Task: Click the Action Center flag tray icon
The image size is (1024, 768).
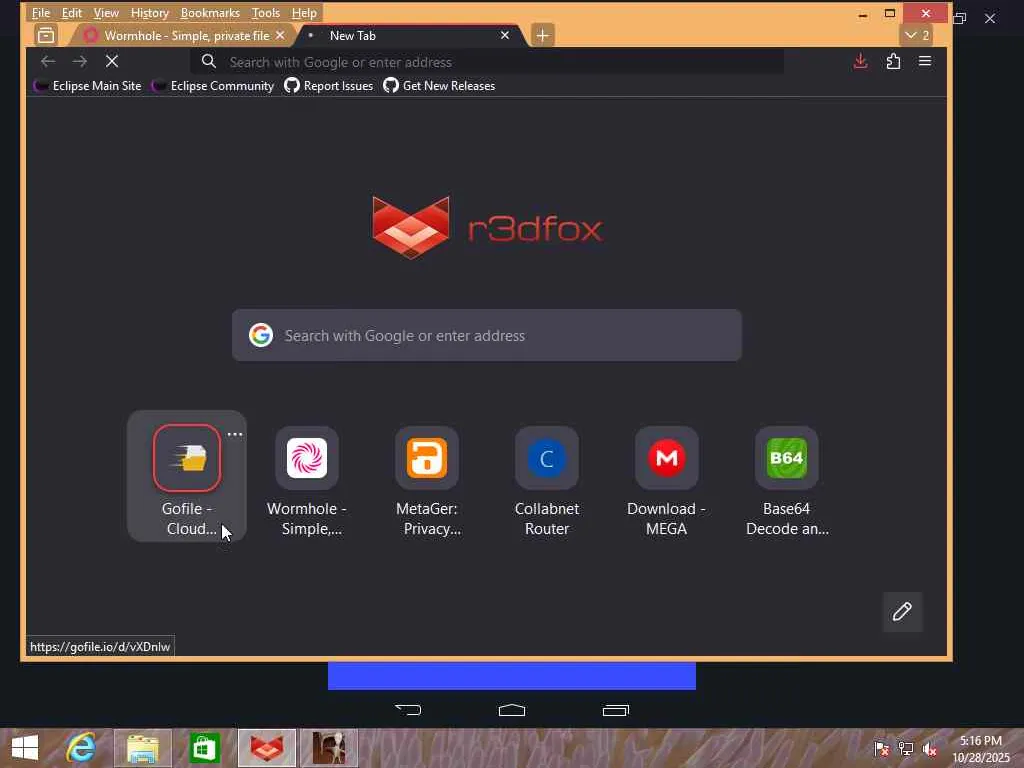Action: pyautogui.click(x=882, y=748)
